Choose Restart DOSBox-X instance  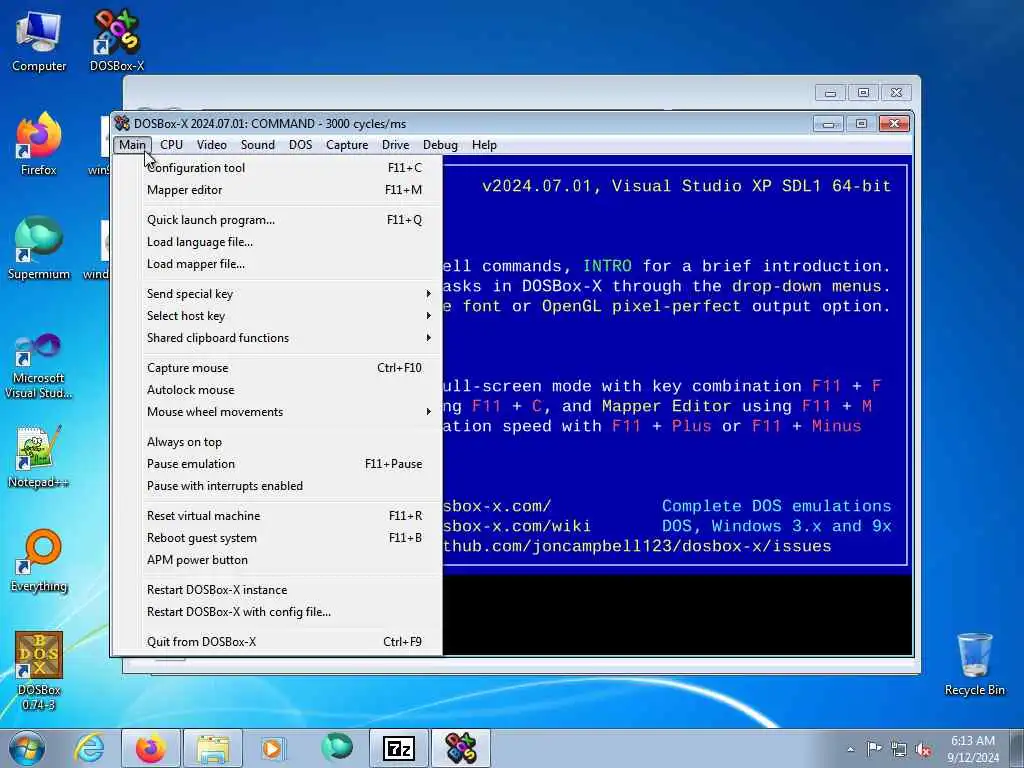pos(278,590)
